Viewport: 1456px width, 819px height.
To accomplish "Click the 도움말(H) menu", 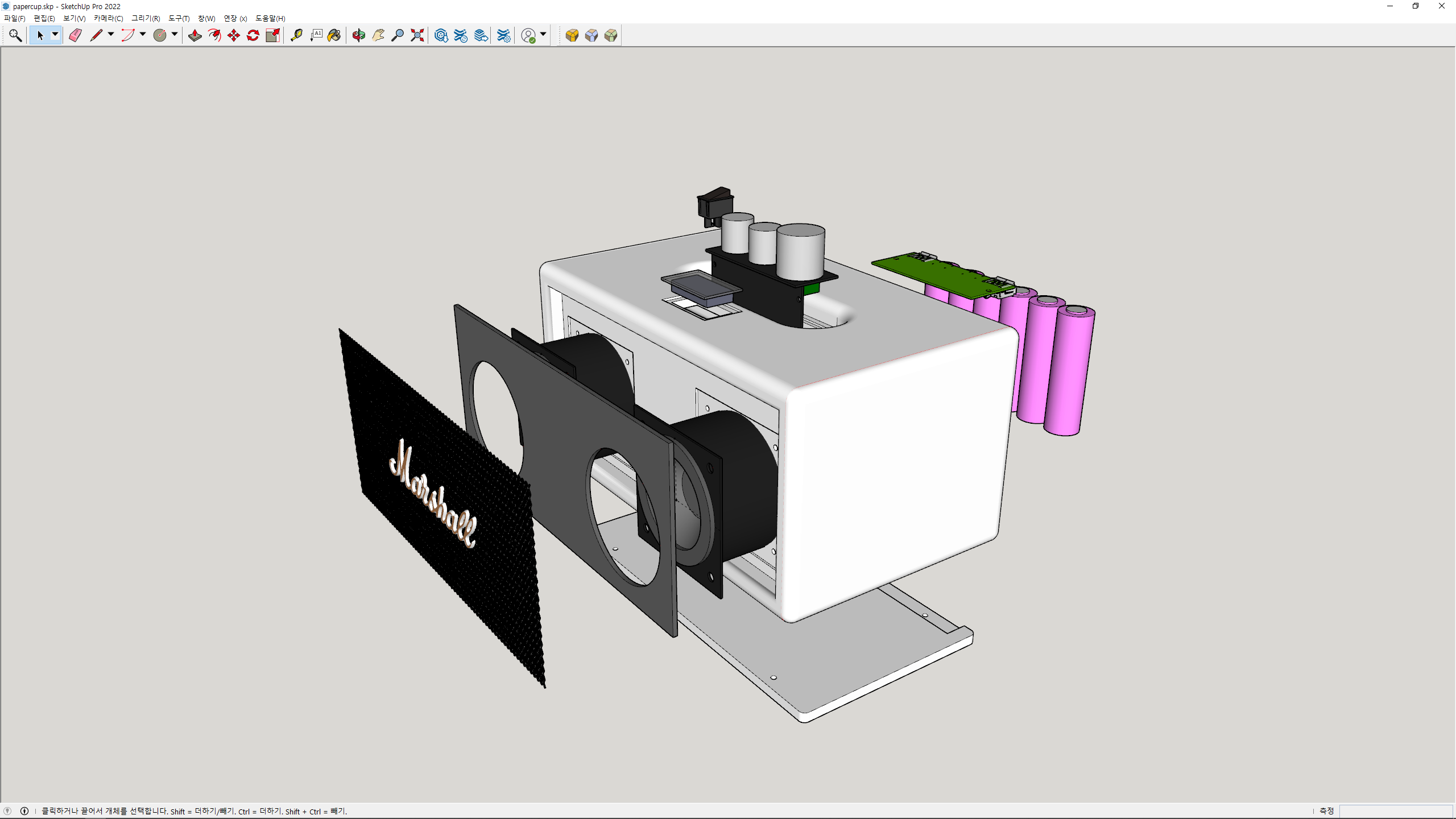I will tap(270, 18).
